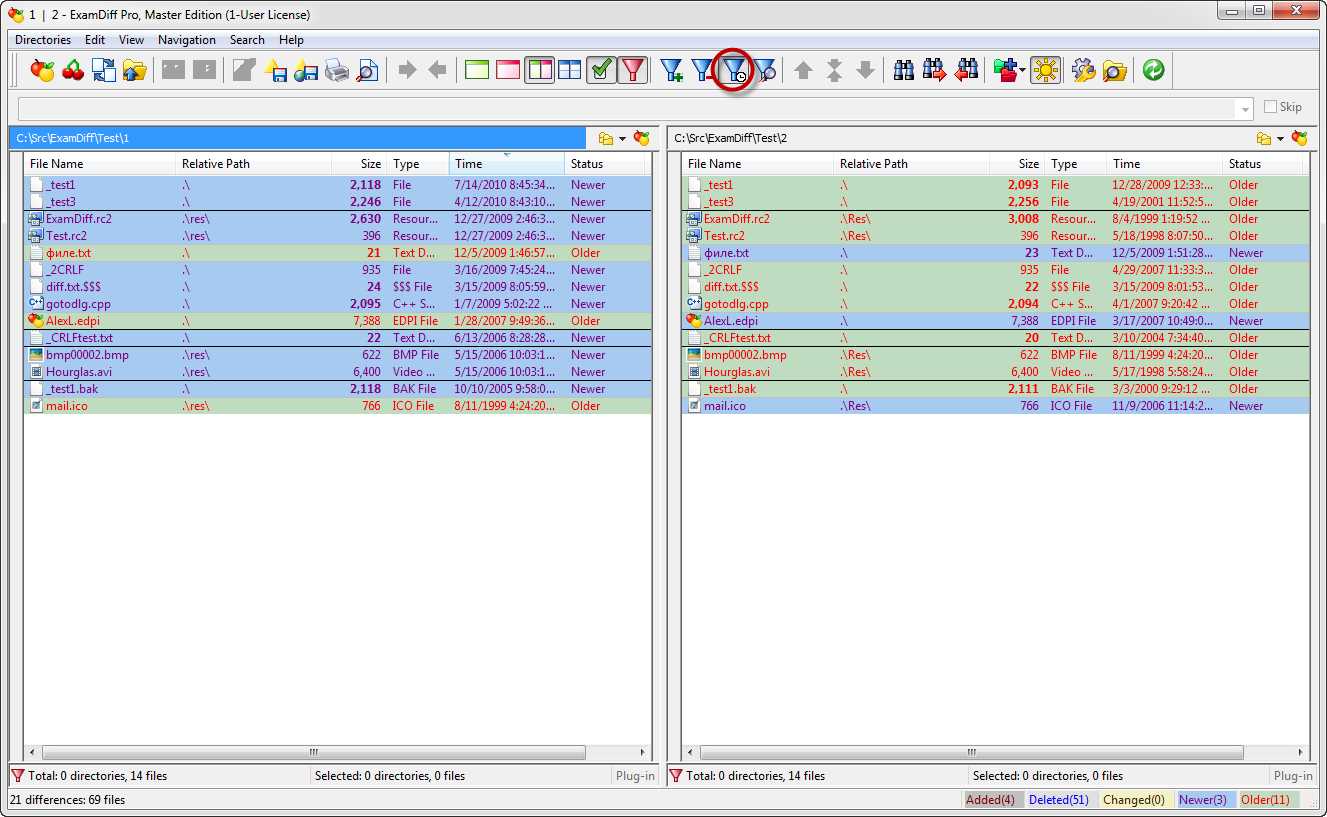
Task: Click the green refresh icon
Action: (1154, 70)
